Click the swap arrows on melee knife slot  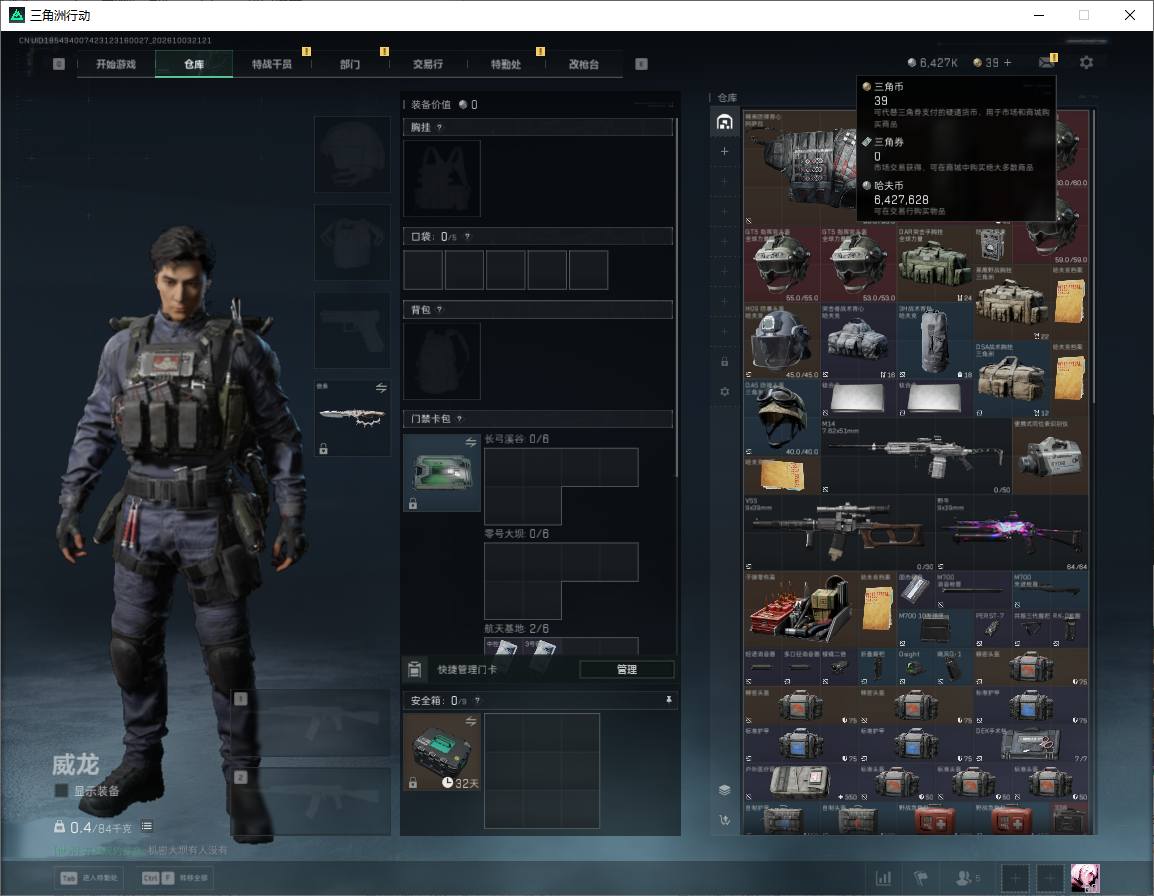(x=381, y=388)
